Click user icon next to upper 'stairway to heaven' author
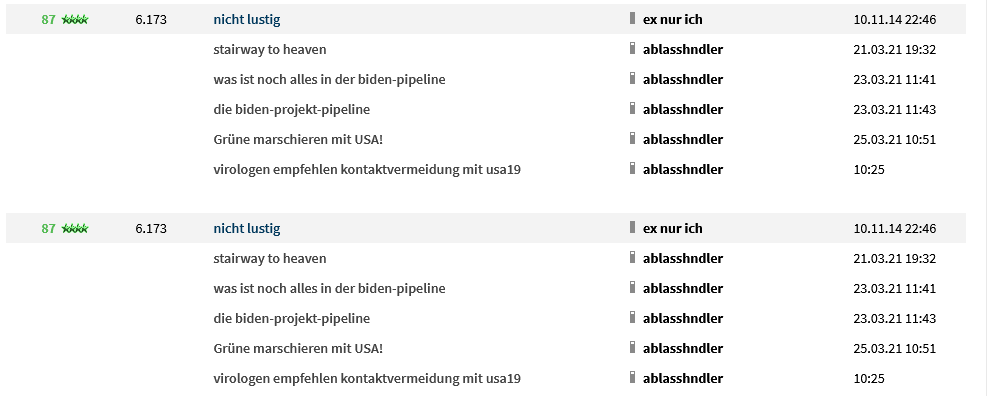The image size is (987, 396). click(632, 48)
